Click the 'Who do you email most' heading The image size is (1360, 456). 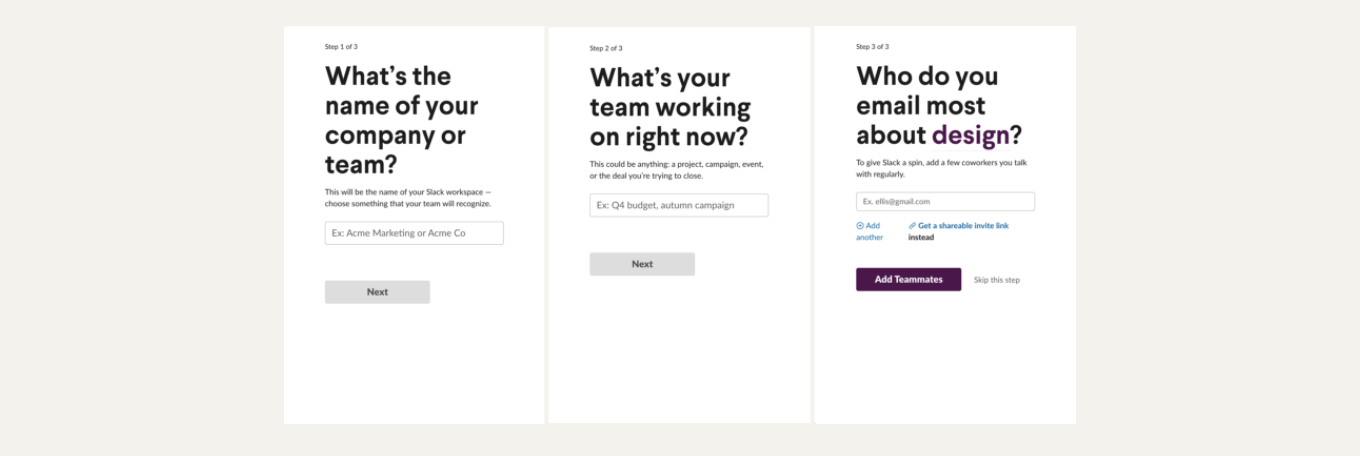939,106
